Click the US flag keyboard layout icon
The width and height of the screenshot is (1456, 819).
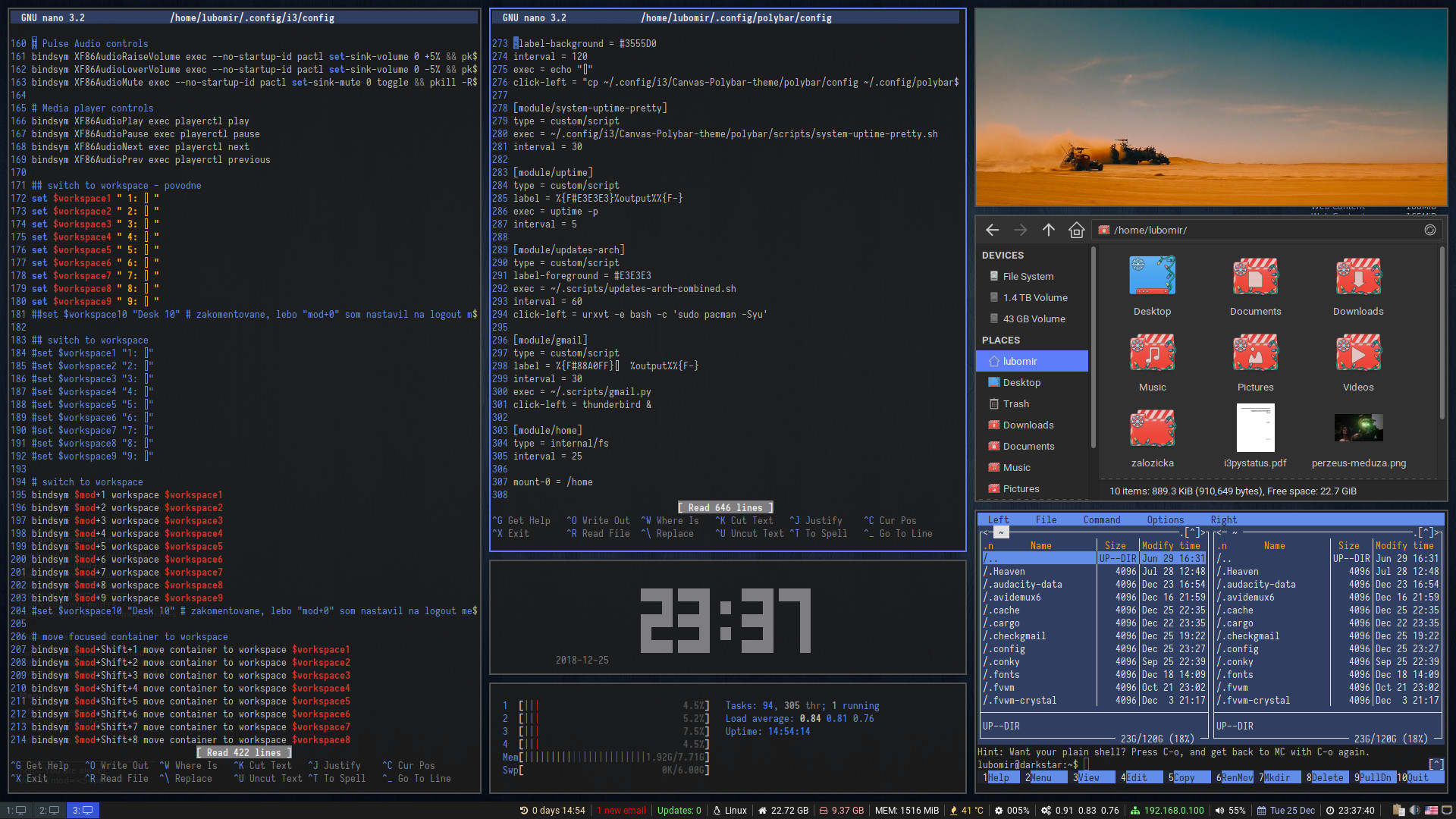click(x=1431, y=811)
